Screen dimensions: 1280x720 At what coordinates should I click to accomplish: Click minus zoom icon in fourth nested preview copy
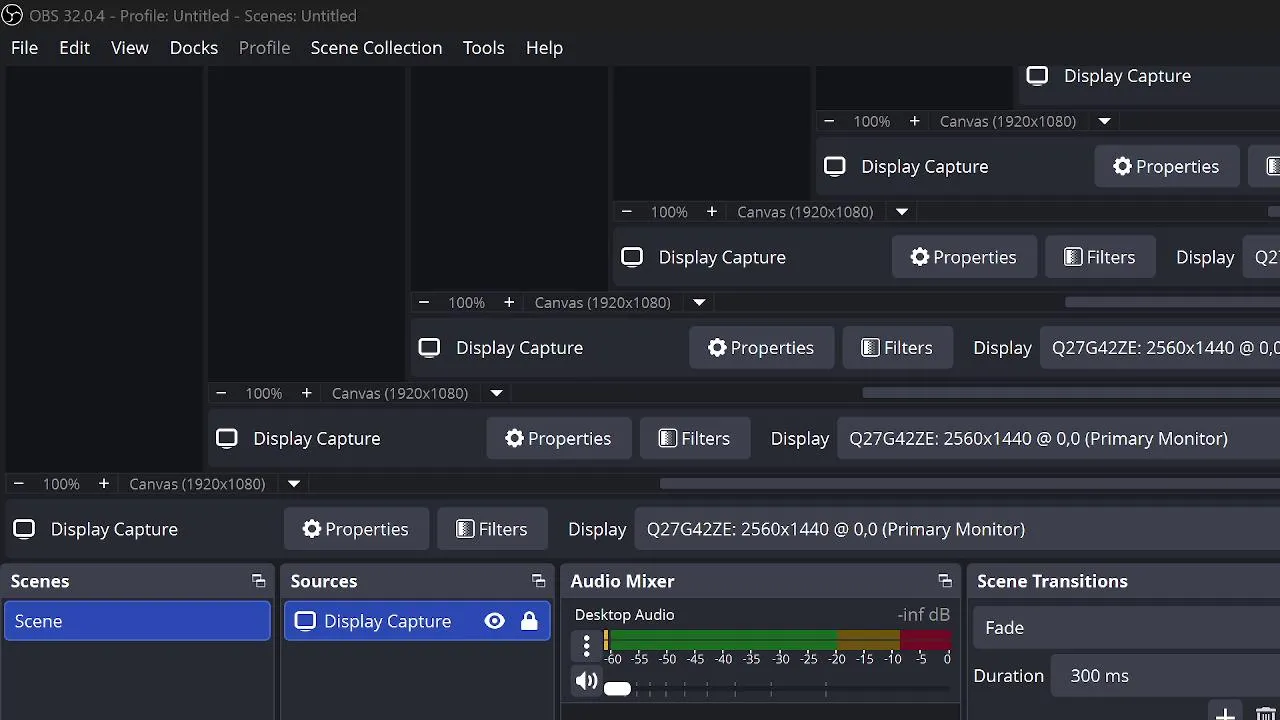pyautogui.click(x=829, y=121)
